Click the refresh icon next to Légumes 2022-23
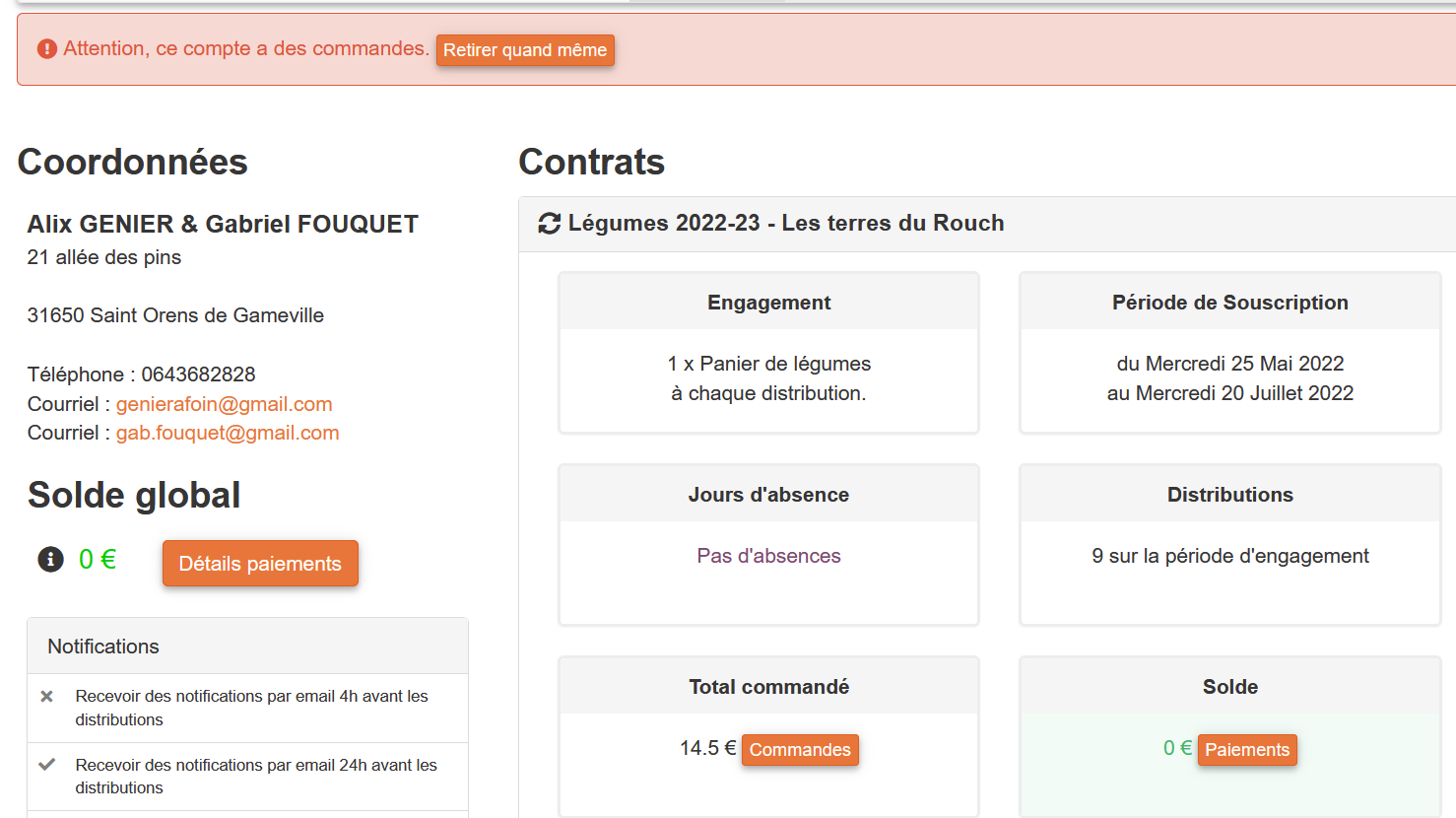Screen dimensions: 1456x818 tap(549, 224)
